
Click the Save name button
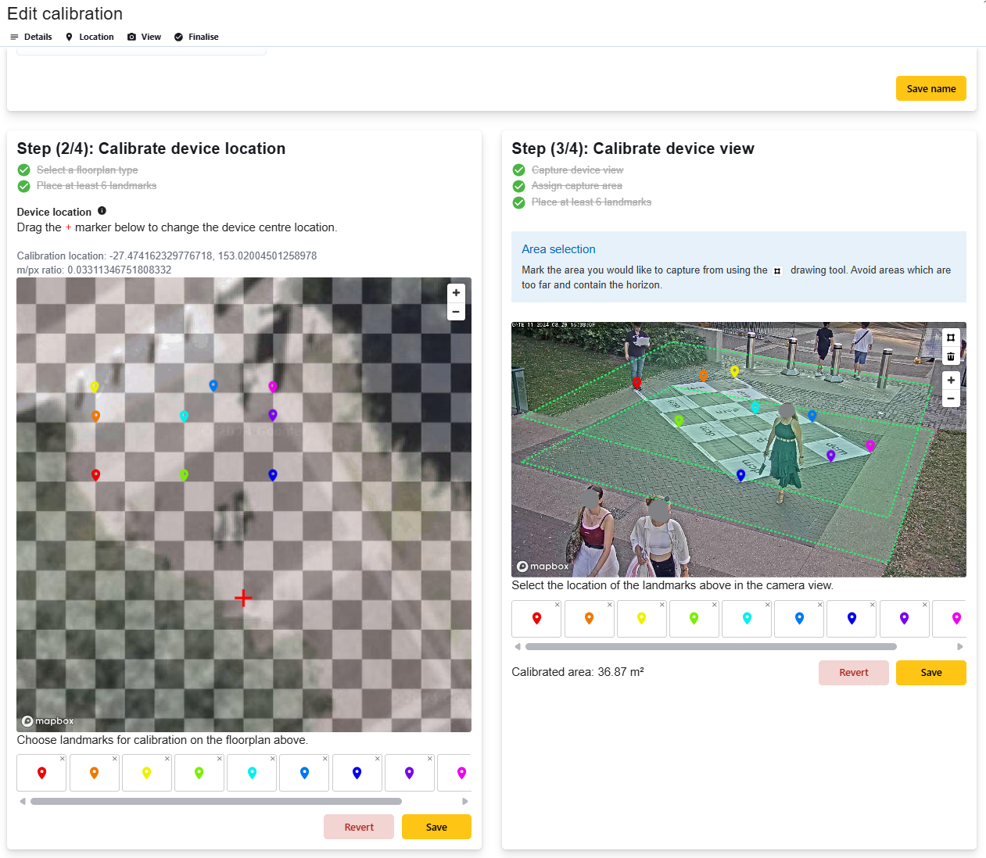pyautogui.click(x=931, y=89)
